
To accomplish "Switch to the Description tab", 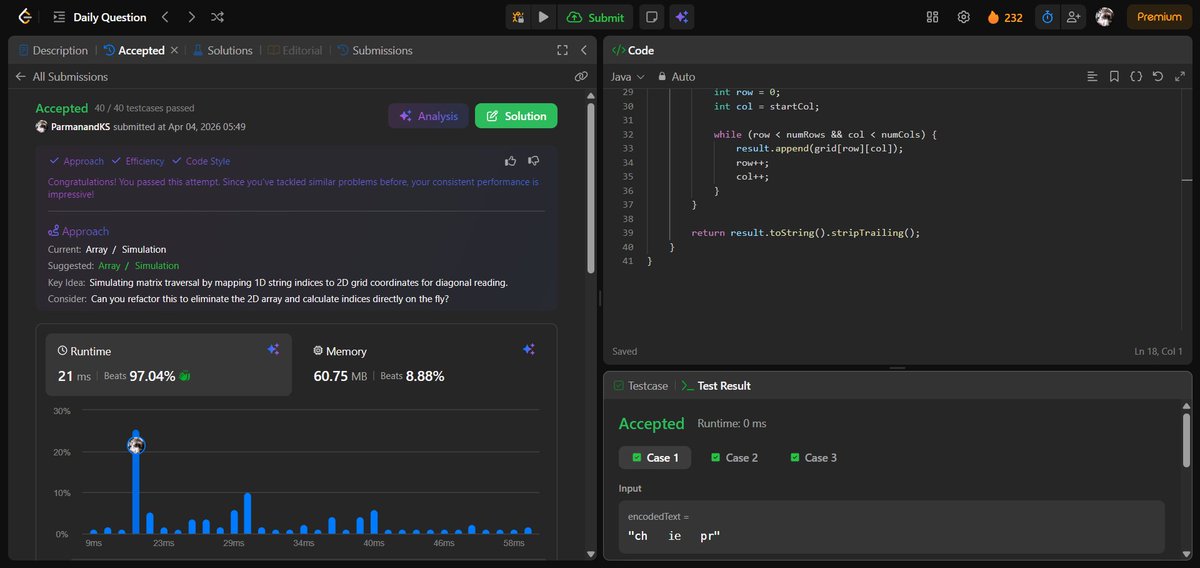I will [x=53, y=50].
